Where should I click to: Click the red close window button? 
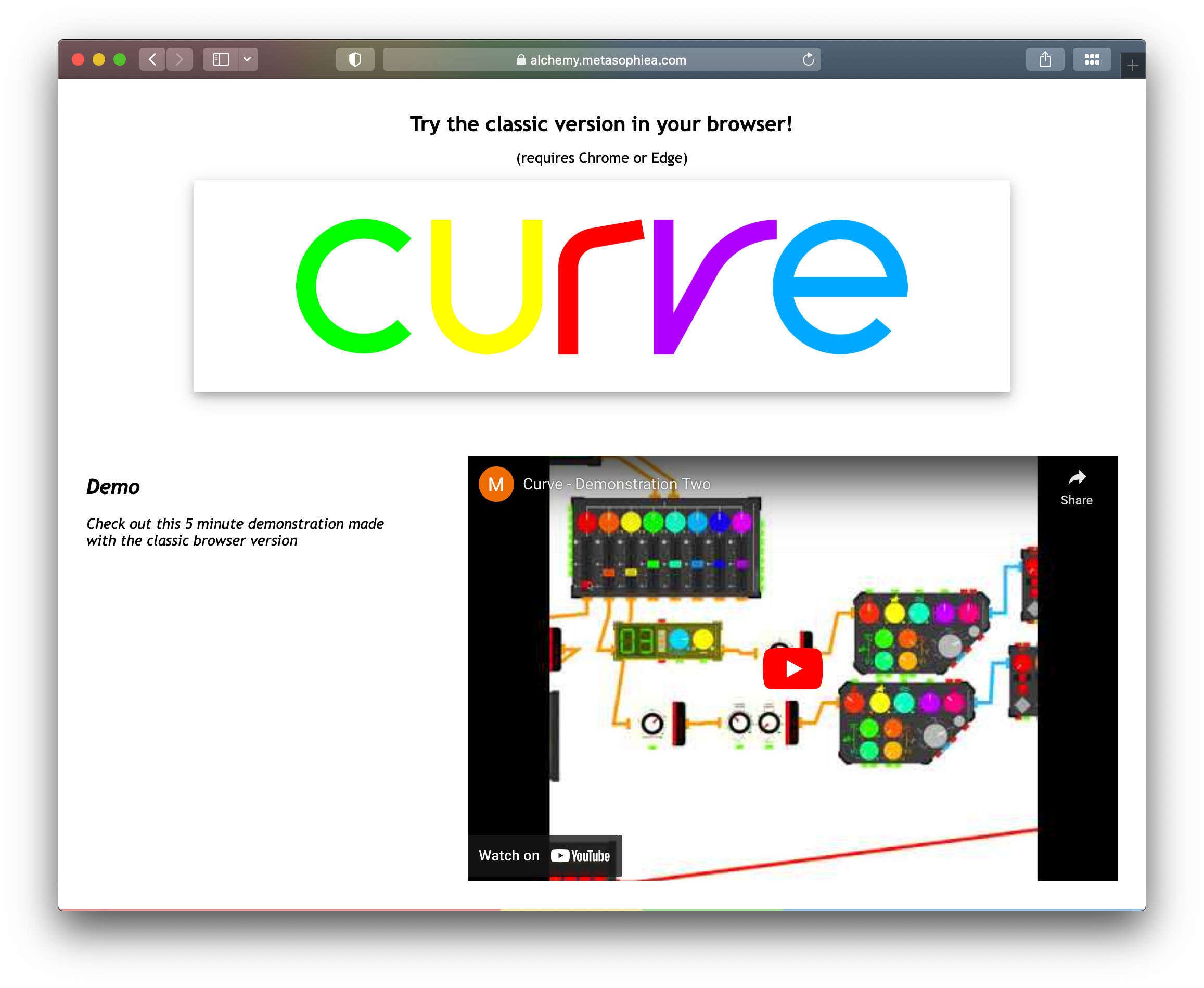79,59
